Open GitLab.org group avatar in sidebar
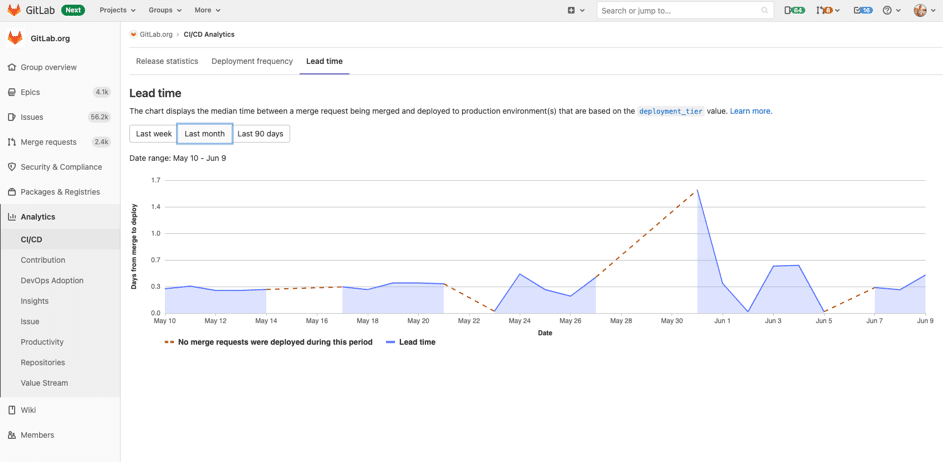The image size is (943, 462). [15, 38]
